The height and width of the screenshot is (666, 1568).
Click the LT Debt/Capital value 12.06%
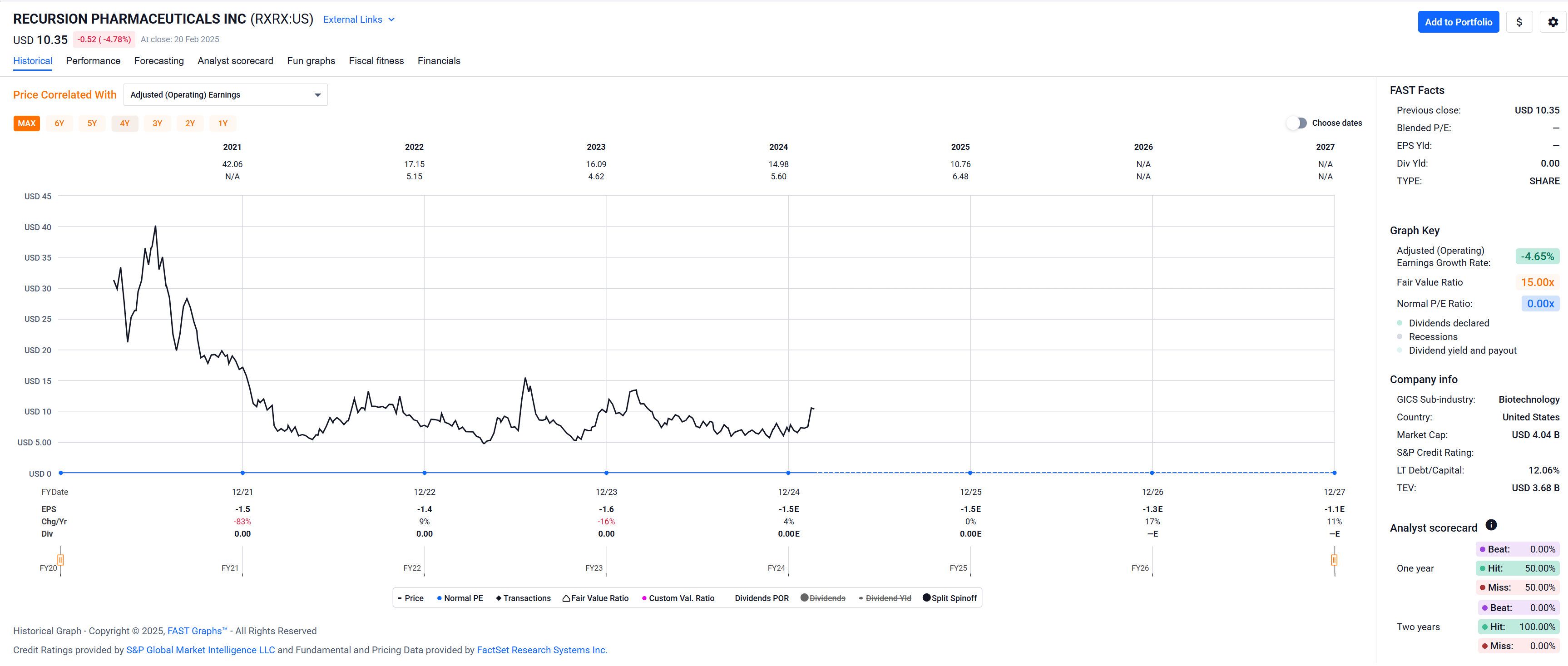pyautogui.click(x=1543, y=470)
